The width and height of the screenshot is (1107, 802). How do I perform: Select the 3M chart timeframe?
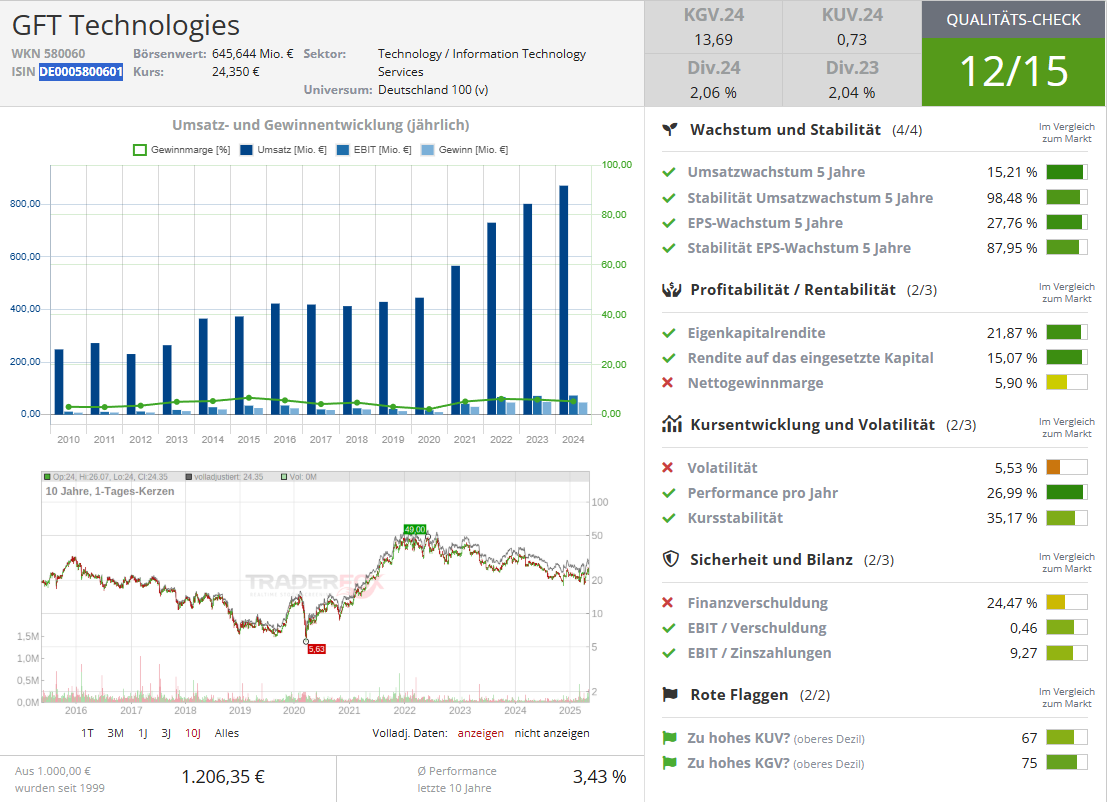pyautogui.click(x=115, y=733)
